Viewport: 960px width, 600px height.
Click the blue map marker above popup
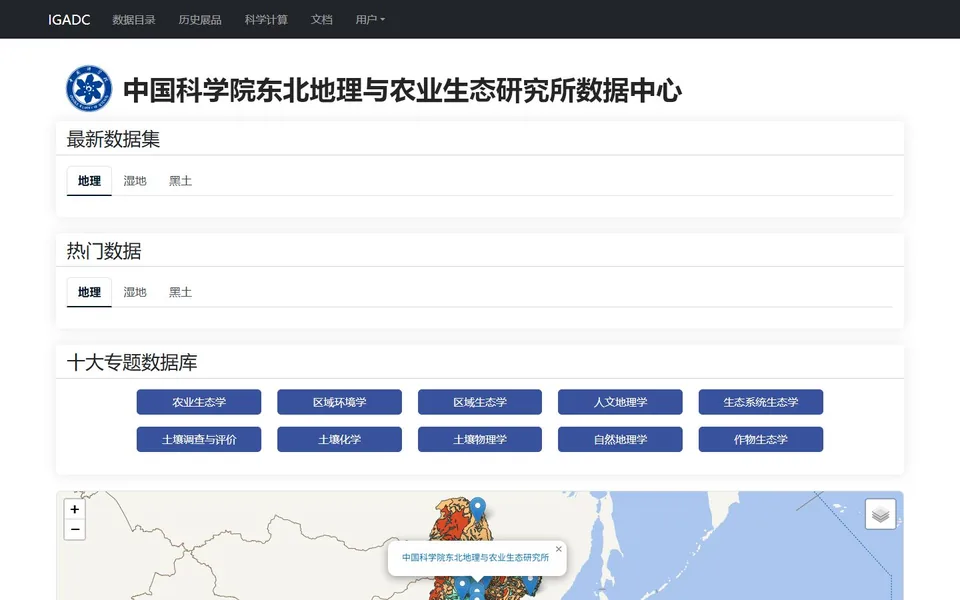478,509
